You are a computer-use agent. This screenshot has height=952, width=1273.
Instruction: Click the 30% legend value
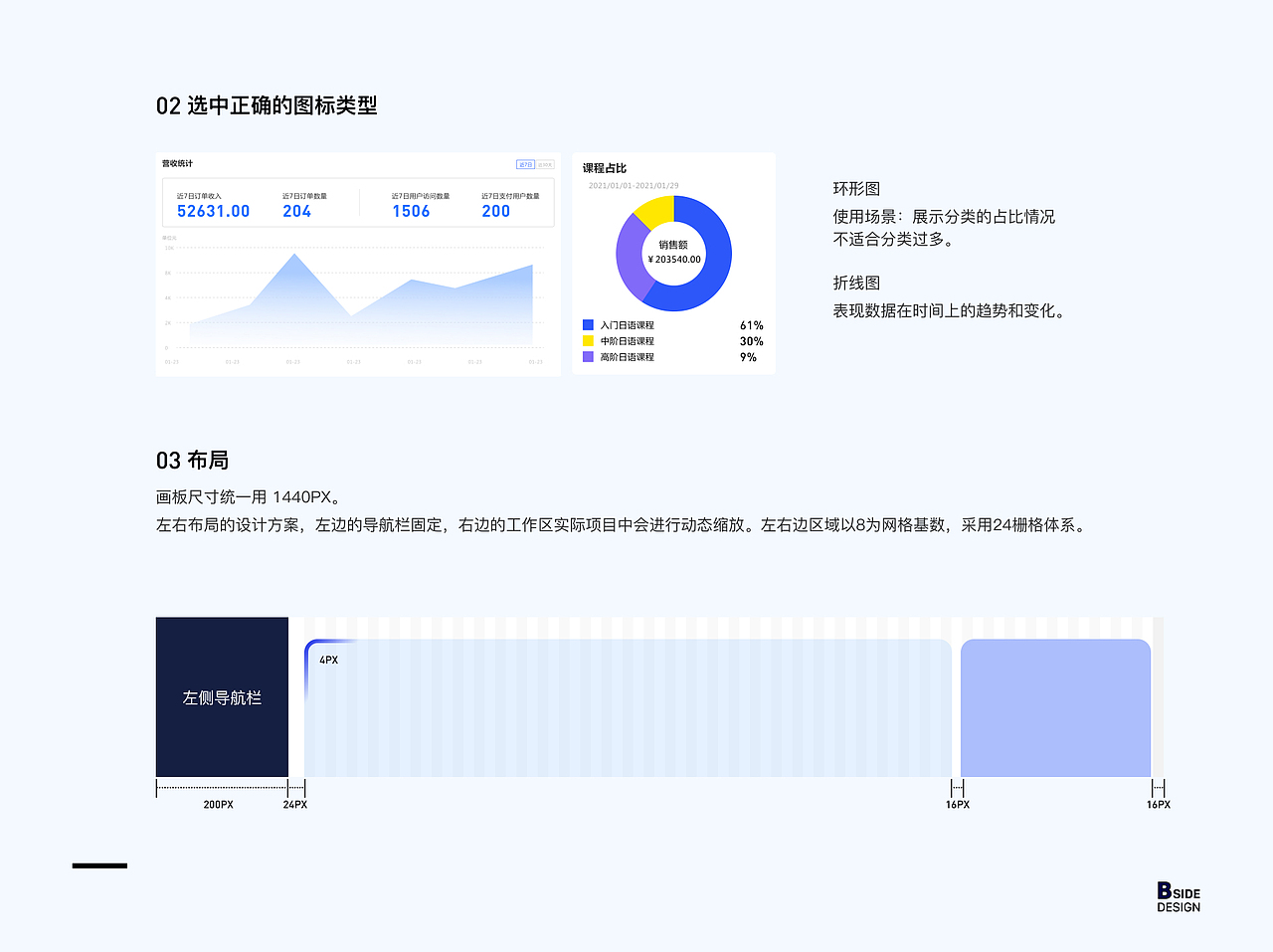coord(752,341)
